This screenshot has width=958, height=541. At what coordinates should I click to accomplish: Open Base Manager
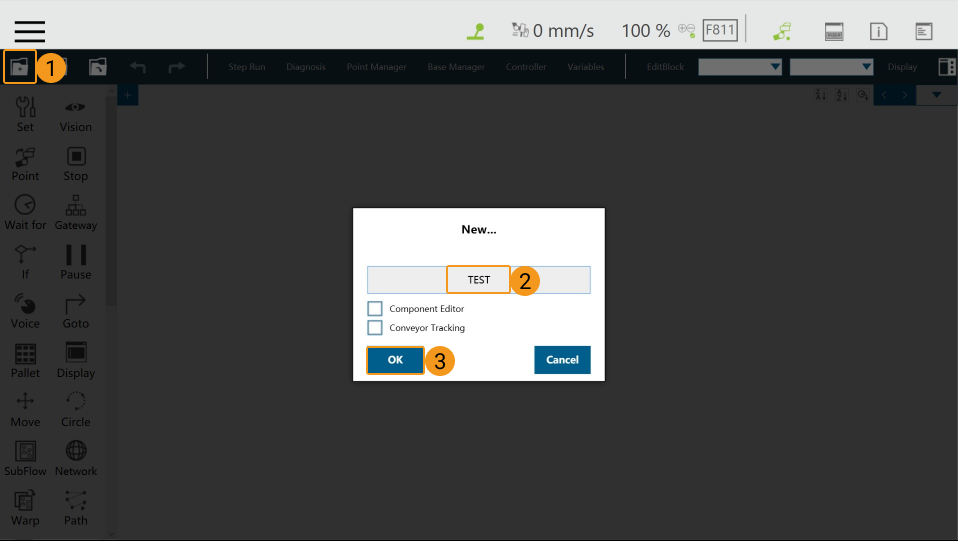456,67
